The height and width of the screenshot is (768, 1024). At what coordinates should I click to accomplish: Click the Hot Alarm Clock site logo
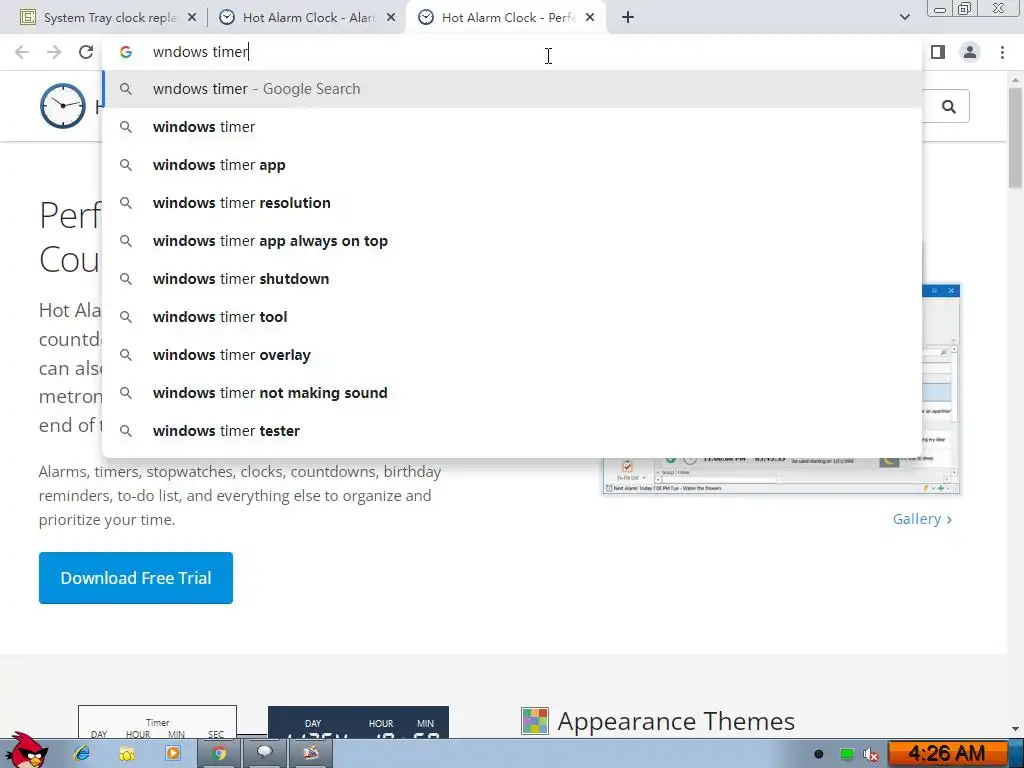(63, 106)
